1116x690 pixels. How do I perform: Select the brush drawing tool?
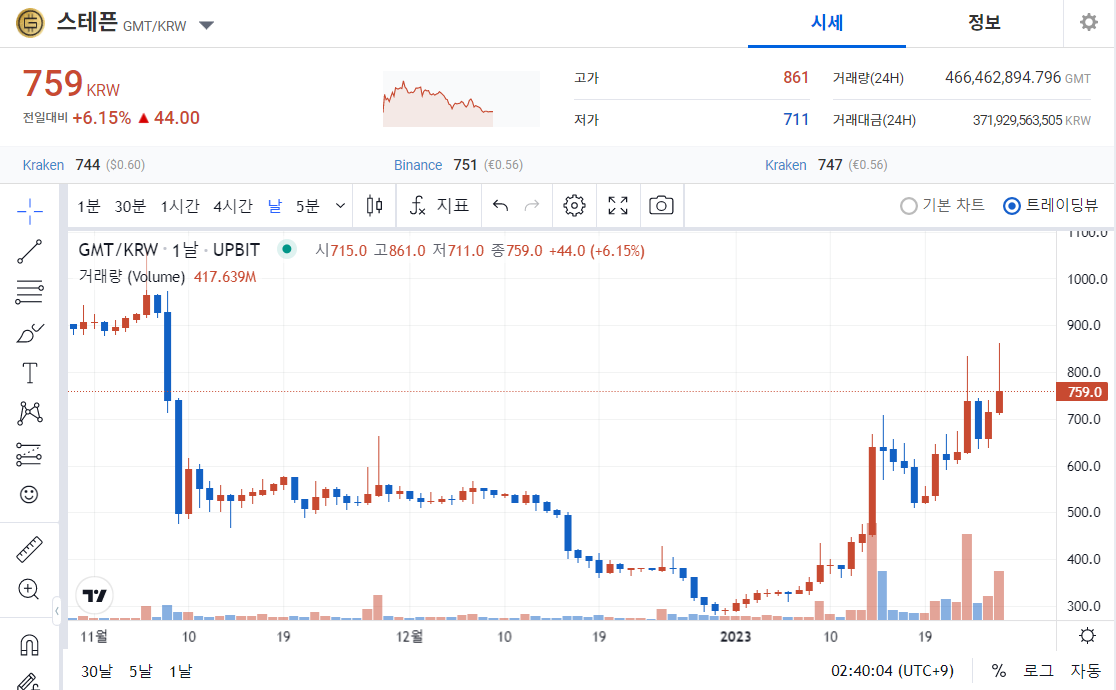click(30, 333)
